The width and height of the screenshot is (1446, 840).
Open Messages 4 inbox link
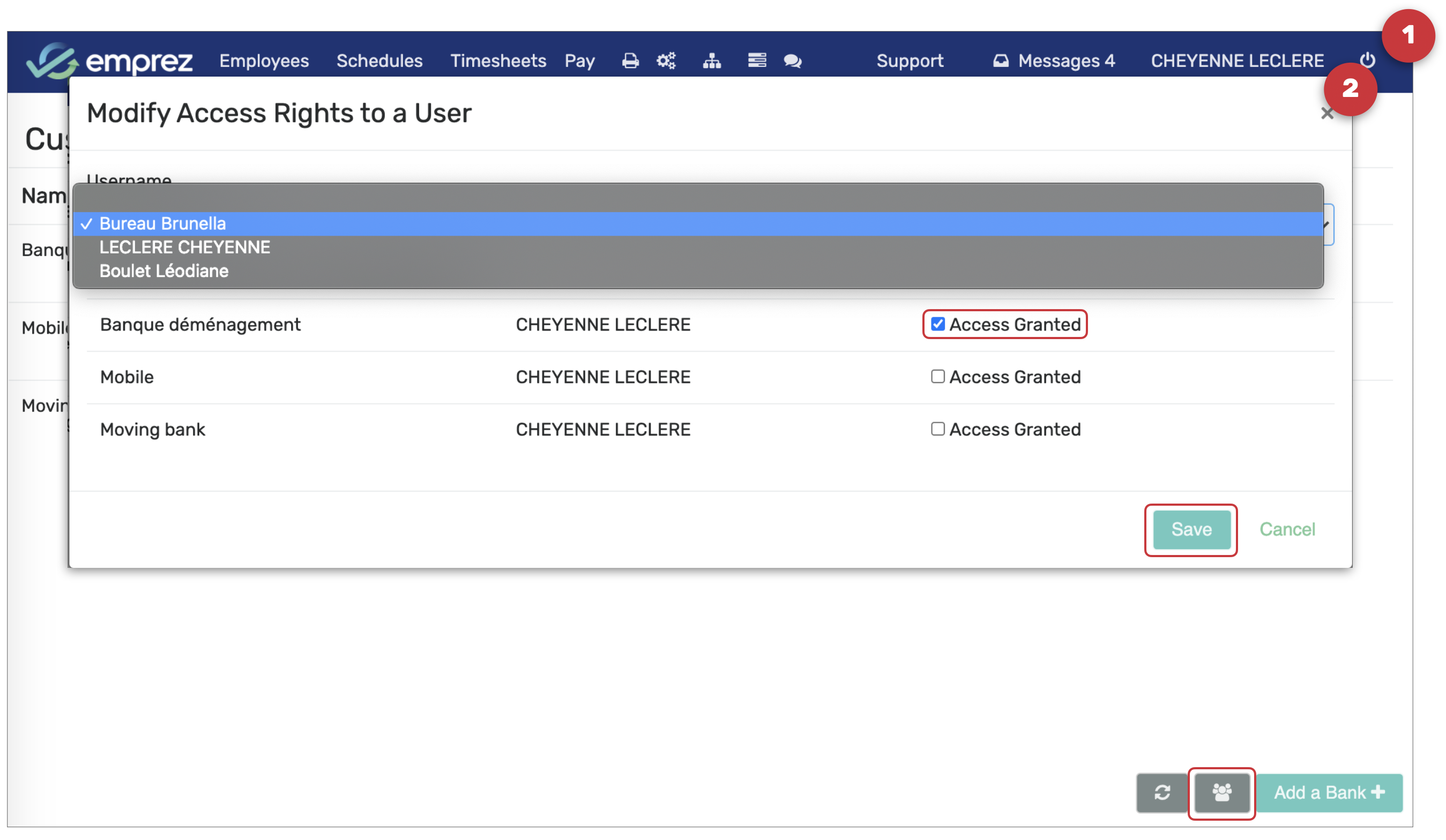(x=1054, y=61)
